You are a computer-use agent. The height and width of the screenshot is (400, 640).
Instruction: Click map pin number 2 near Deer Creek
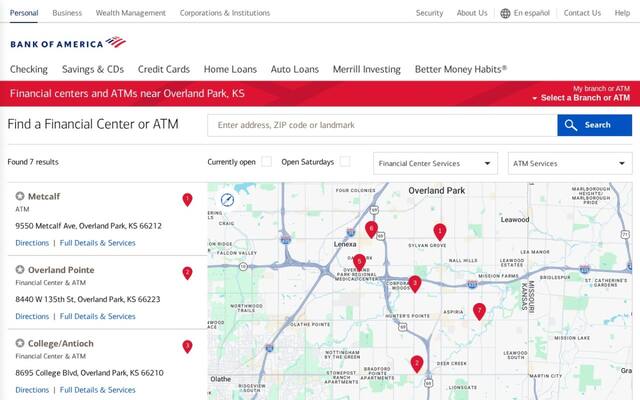coord(417,364)
